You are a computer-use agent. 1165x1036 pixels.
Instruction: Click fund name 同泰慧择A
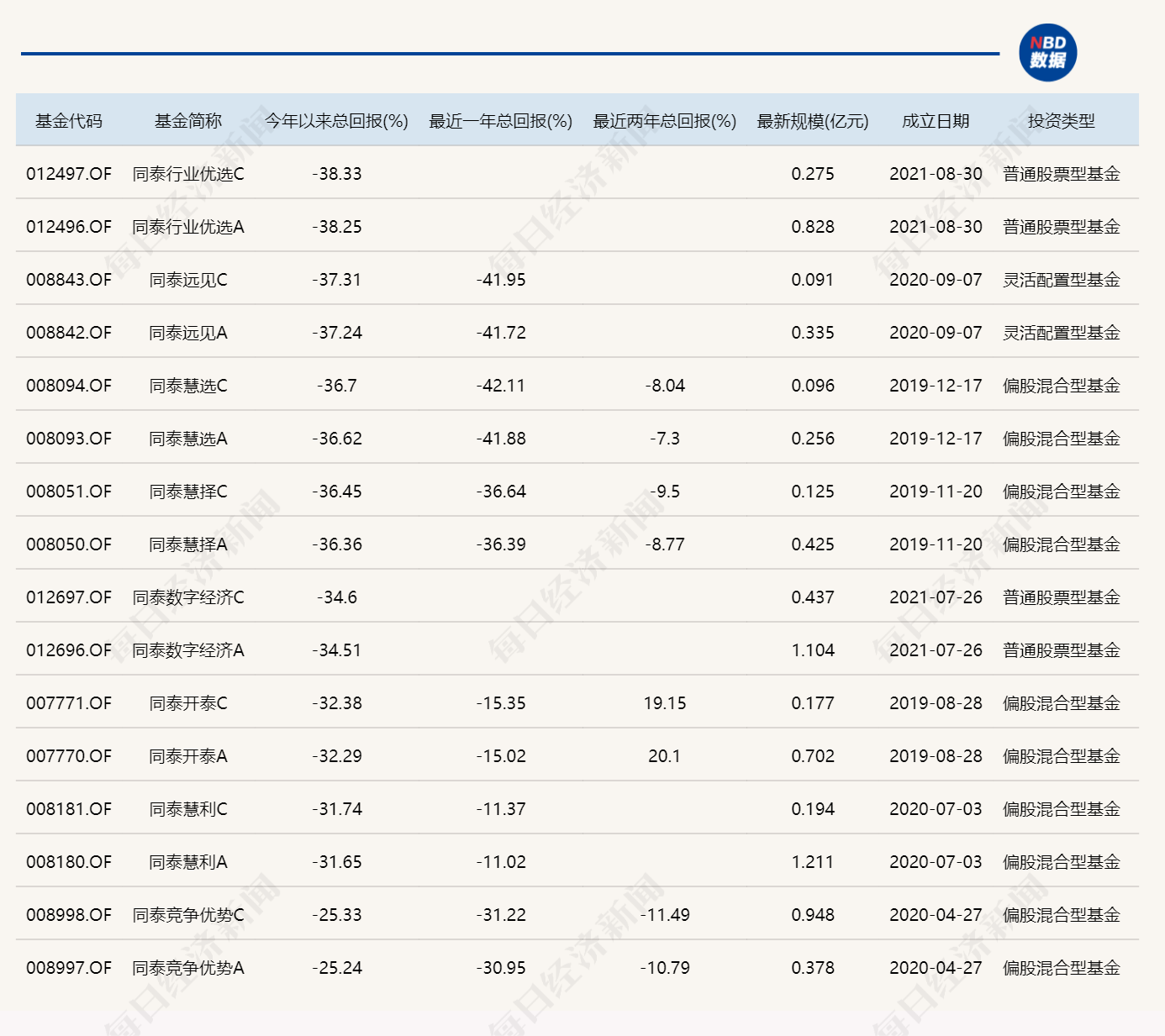188,544
